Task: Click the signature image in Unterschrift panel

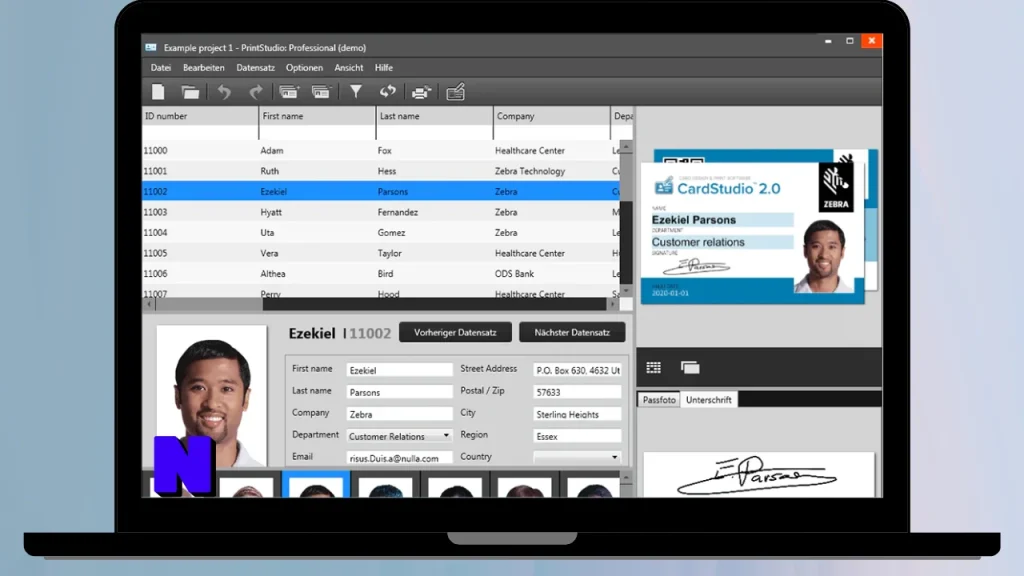Action: pyautogui.click(x=758, y=475)
